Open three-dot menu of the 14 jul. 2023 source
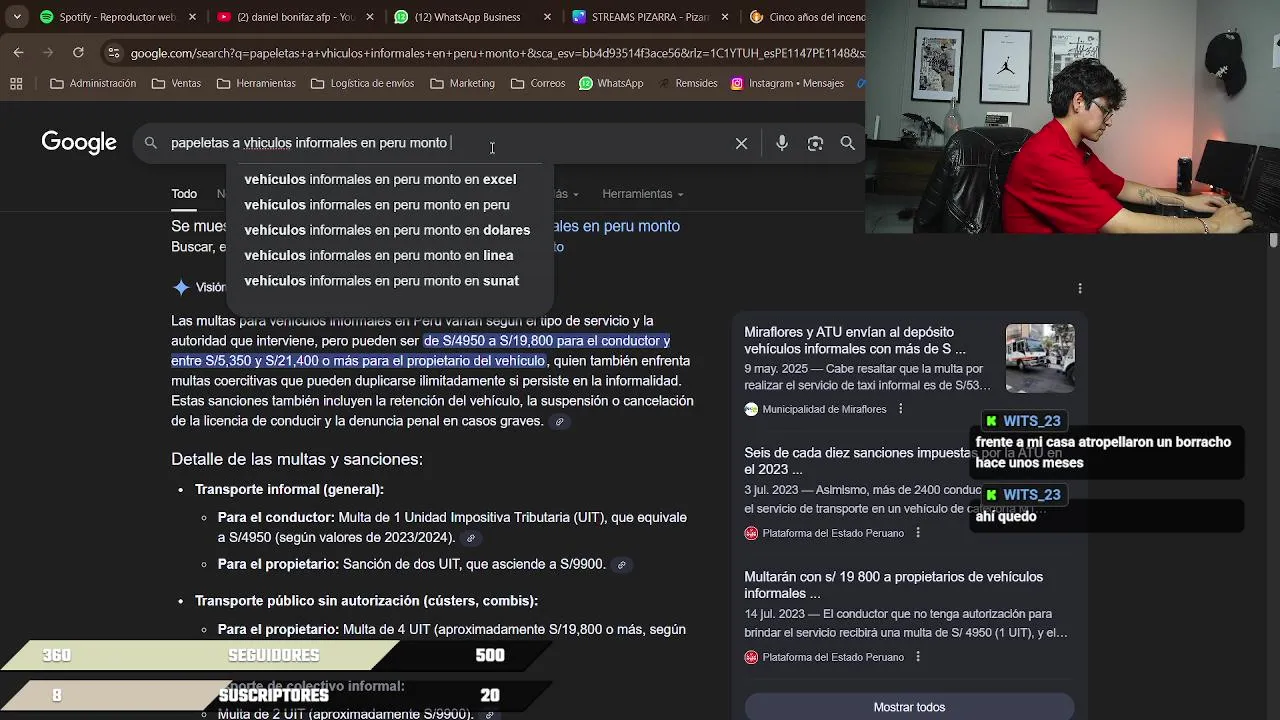The image size is (1280, 720). pyautogui.click(x=918, y=657)
